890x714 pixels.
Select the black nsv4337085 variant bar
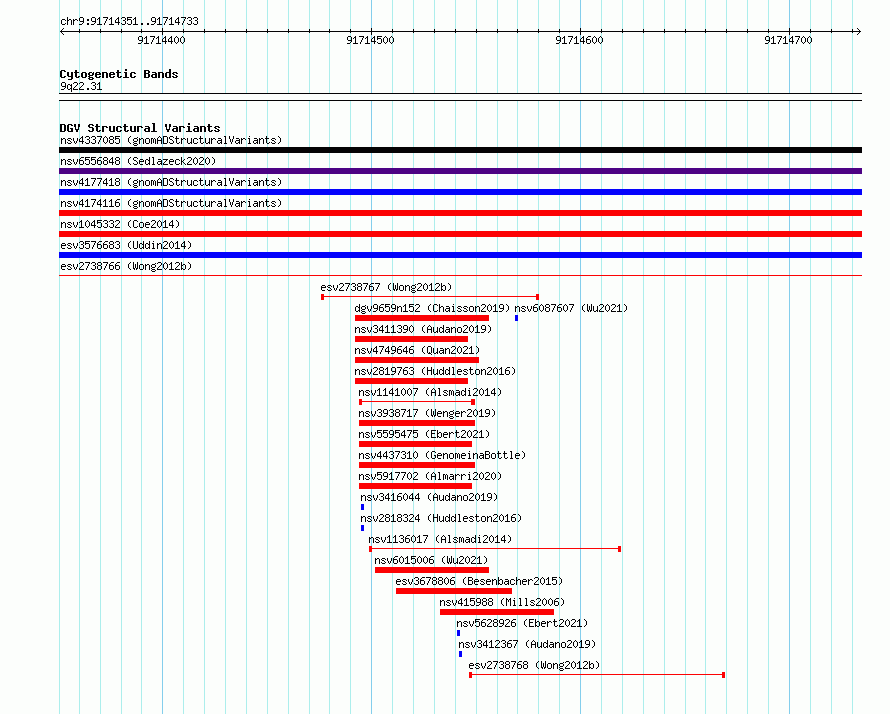460,150
